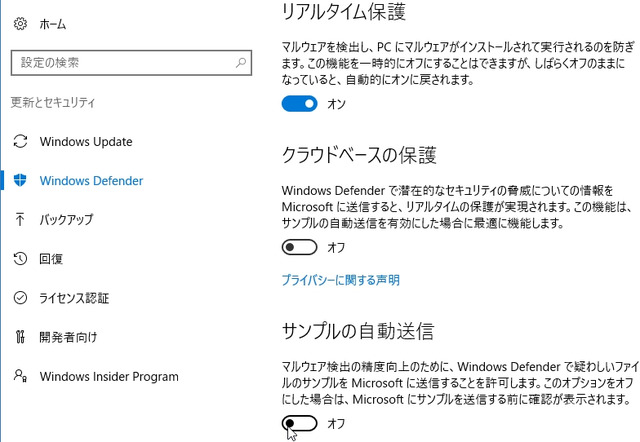Click the Home gear icon
This screenshot has width=640, height=442.
point(20,24)
